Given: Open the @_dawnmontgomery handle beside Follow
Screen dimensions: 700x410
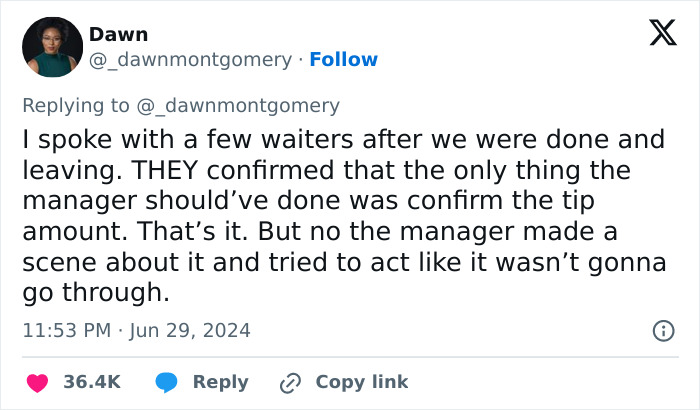Looking at the screenshot, I should (190, 60).
